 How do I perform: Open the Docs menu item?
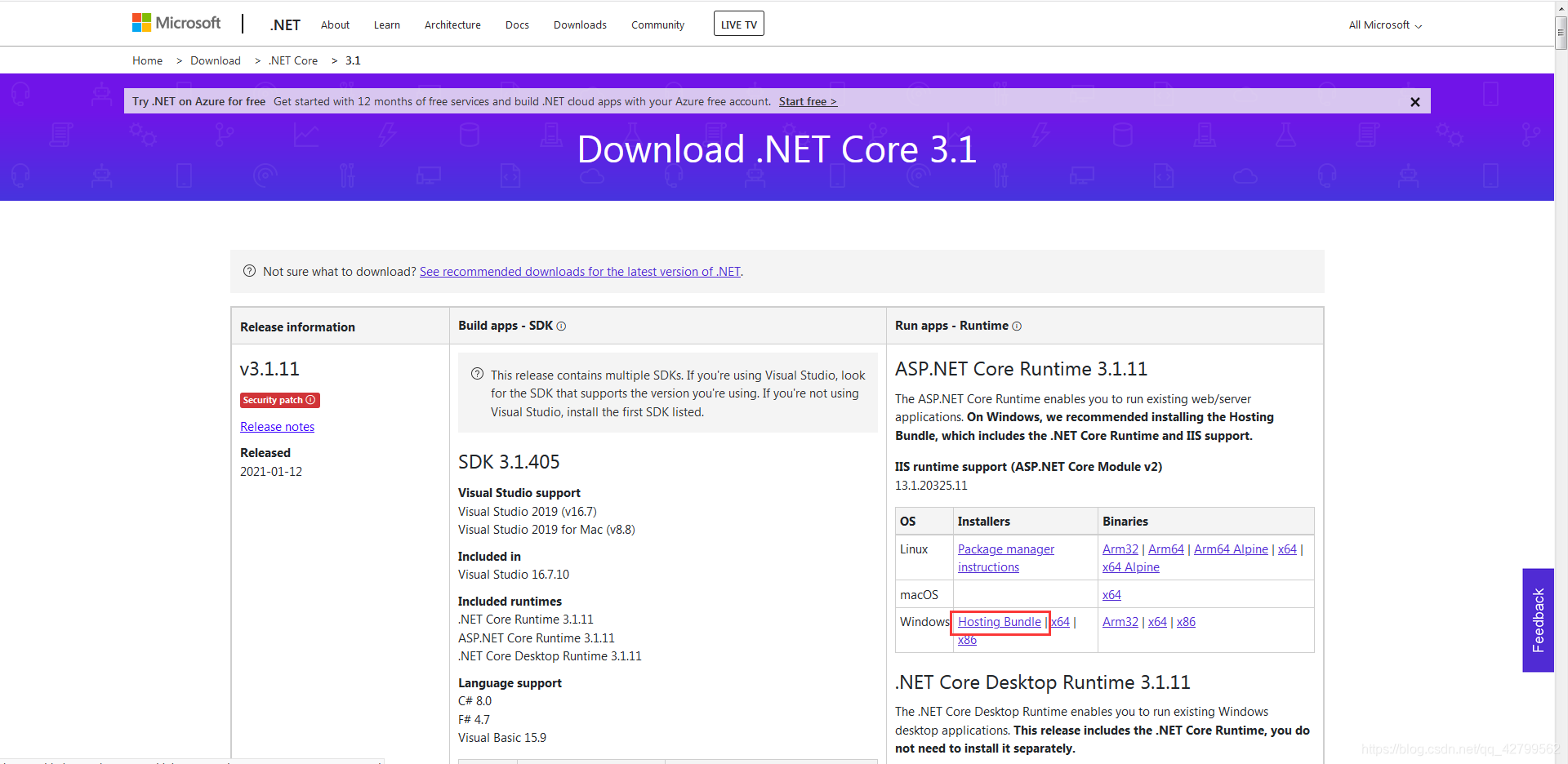pos(517,25)
